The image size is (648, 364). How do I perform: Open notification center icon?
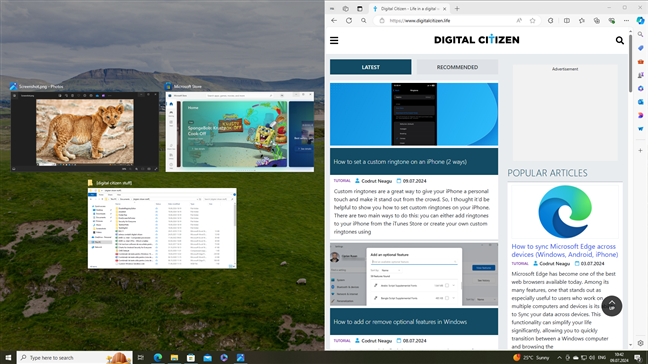coord(638,357)
